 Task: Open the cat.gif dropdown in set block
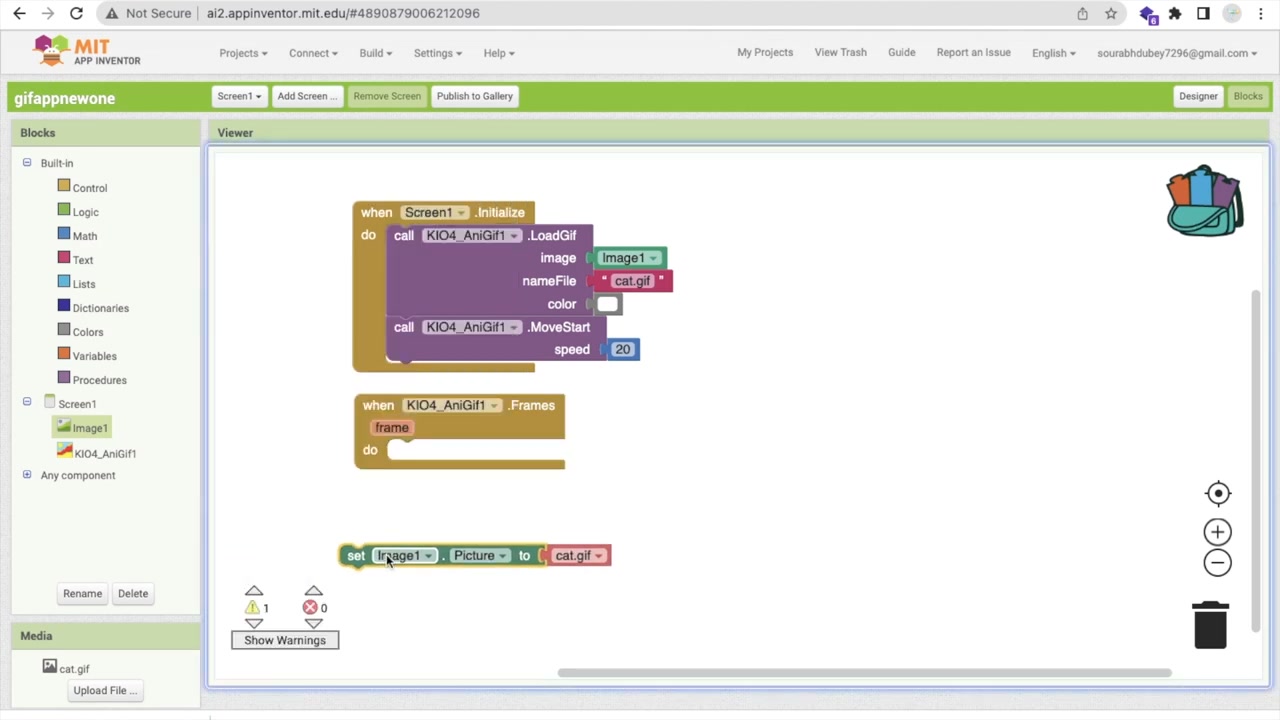point(579,556)
